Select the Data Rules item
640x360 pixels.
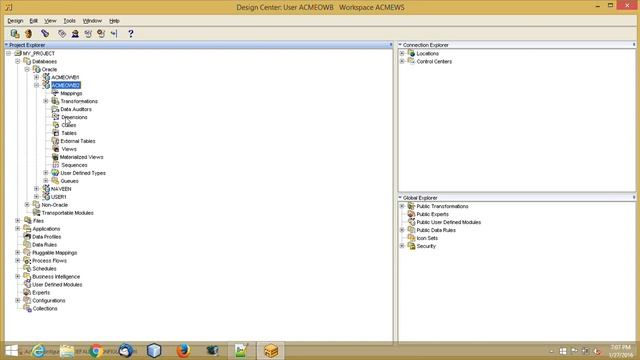[44, 245]
